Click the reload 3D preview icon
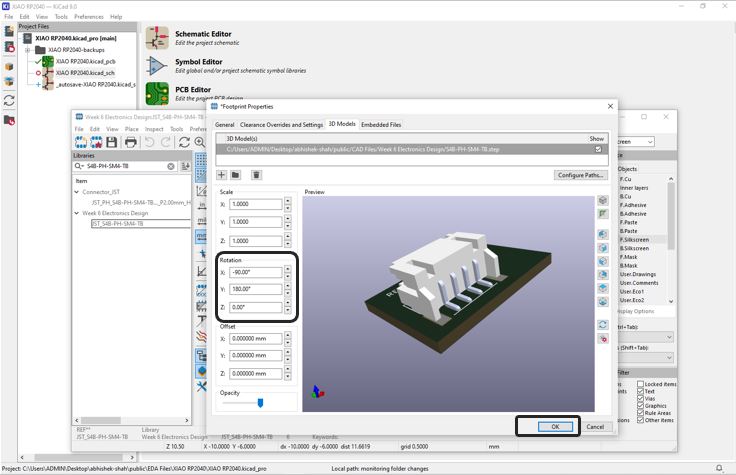This screenshot has height=475, width=736. (603, 324)
